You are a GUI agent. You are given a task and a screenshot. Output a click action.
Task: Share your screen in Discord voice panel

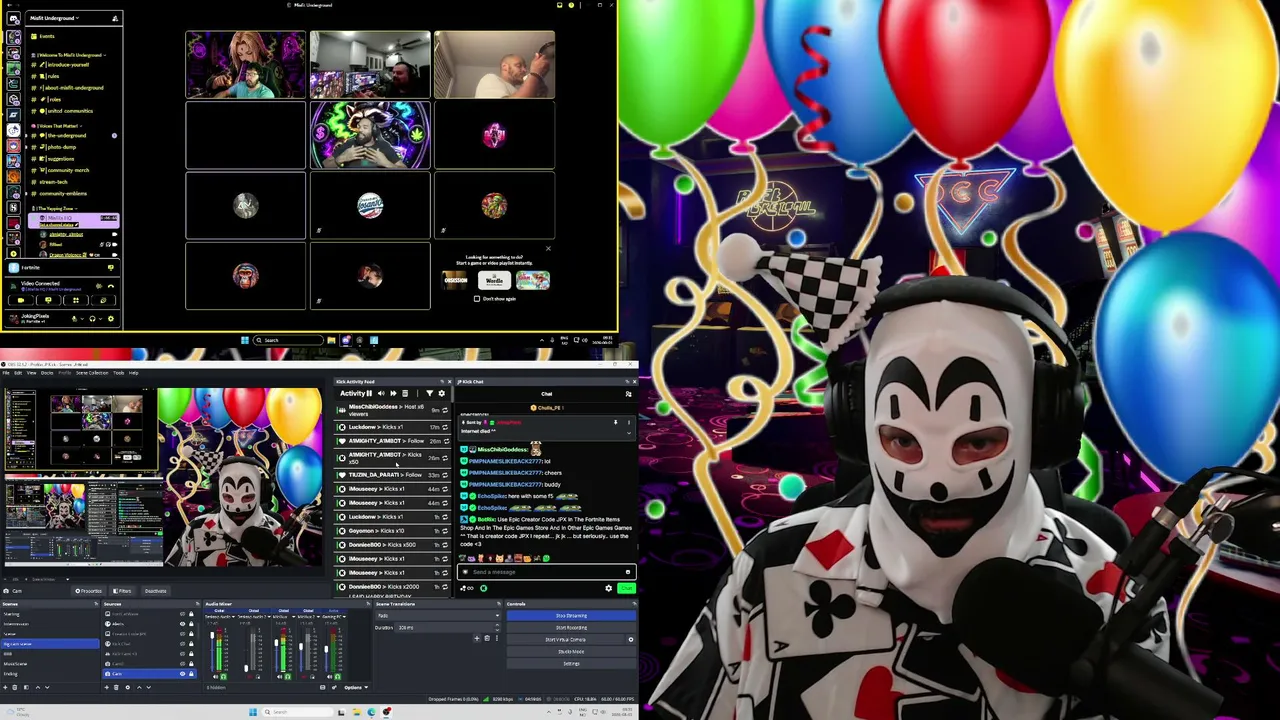coord(48,300)
